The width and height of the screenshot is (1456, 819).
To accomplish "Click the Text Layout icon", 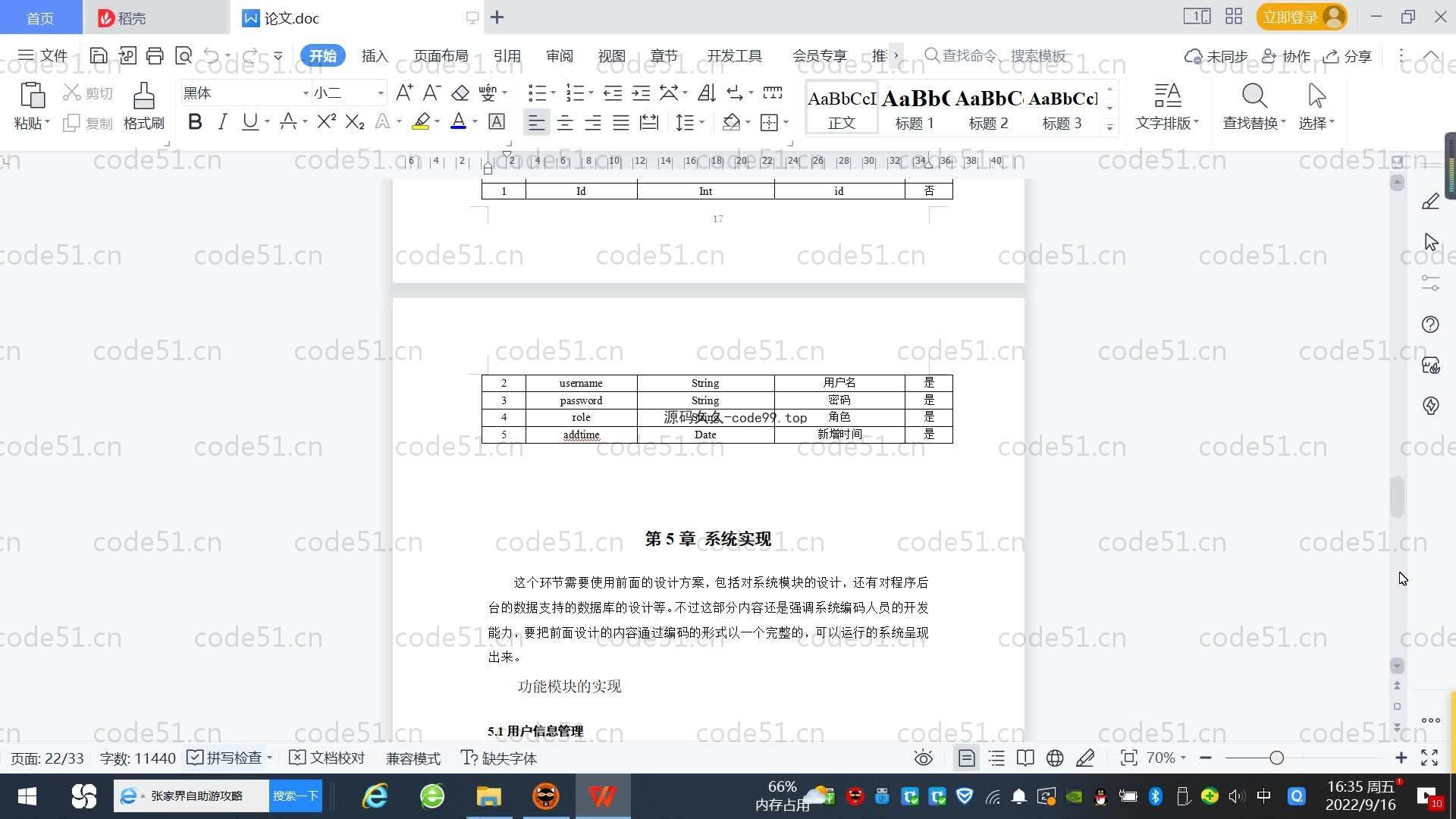I will [x=1167, y=107].
